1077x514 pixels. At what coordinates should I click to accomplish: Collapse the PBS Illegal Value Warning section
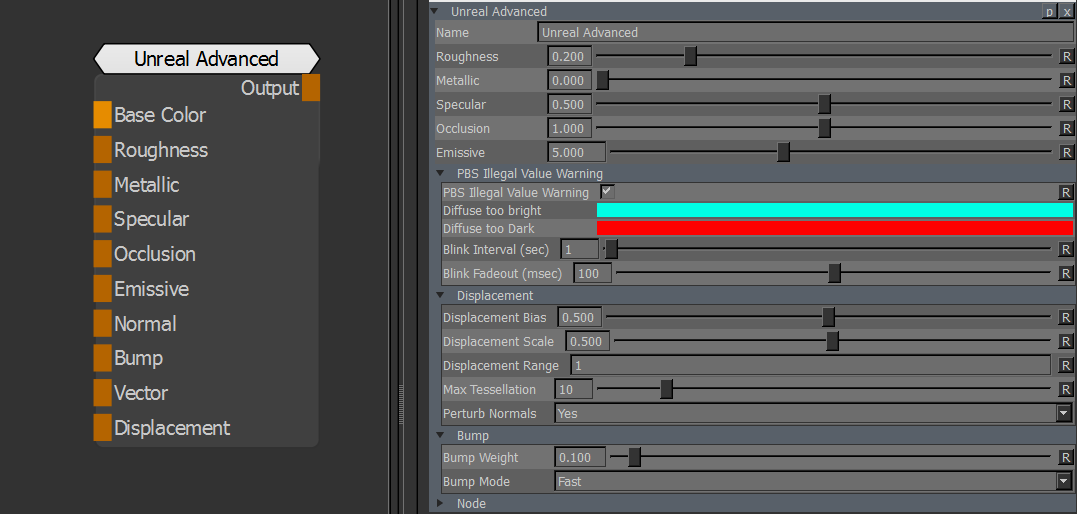click(x=440, y=174)
